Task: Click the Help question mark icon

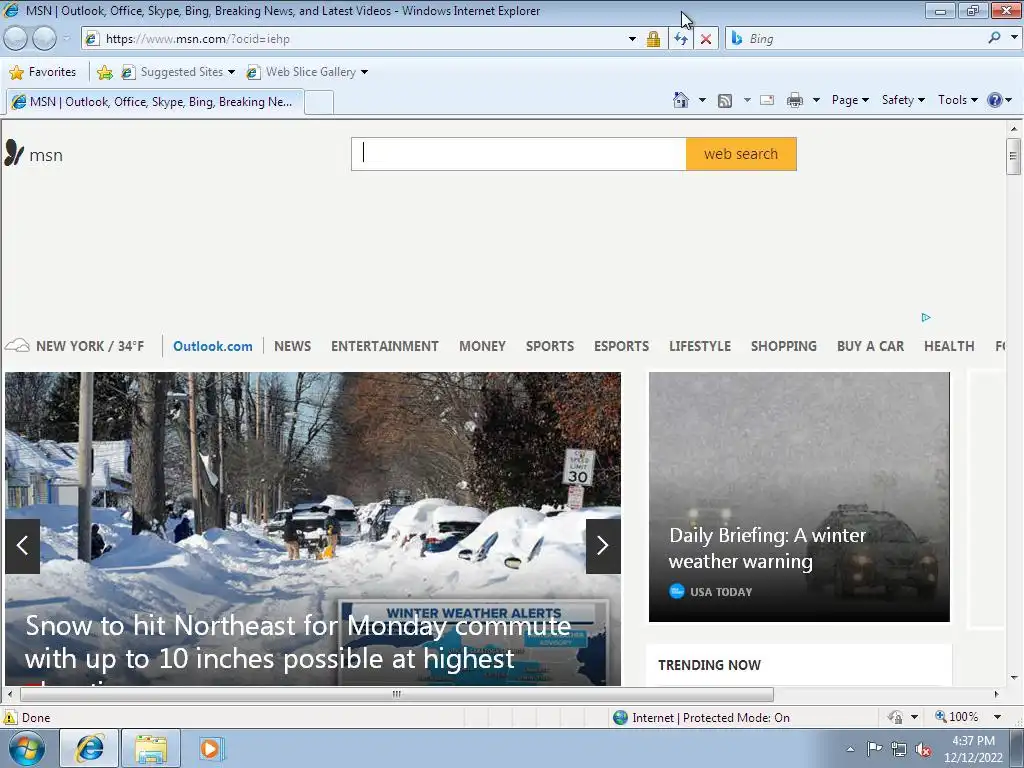Action: pyautogui.click(x=995, y=100)
